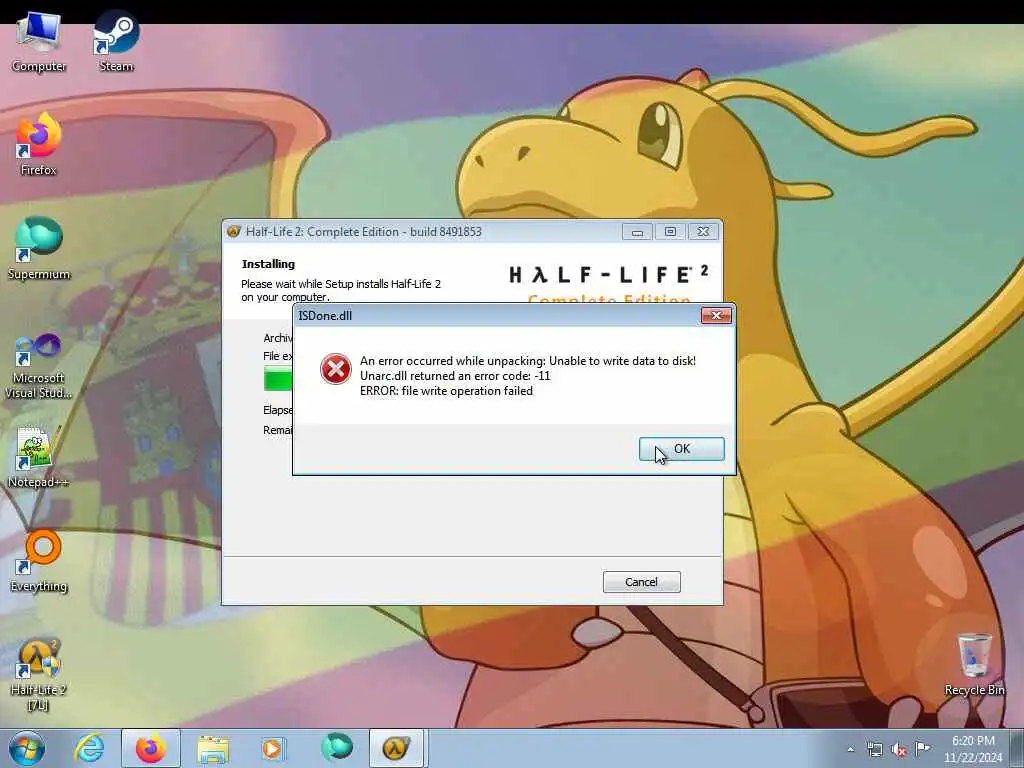The height and width of the screenshot is (768, 1024).
Task: Click the lambda icon in setup title bar
Action: [234, 232]
